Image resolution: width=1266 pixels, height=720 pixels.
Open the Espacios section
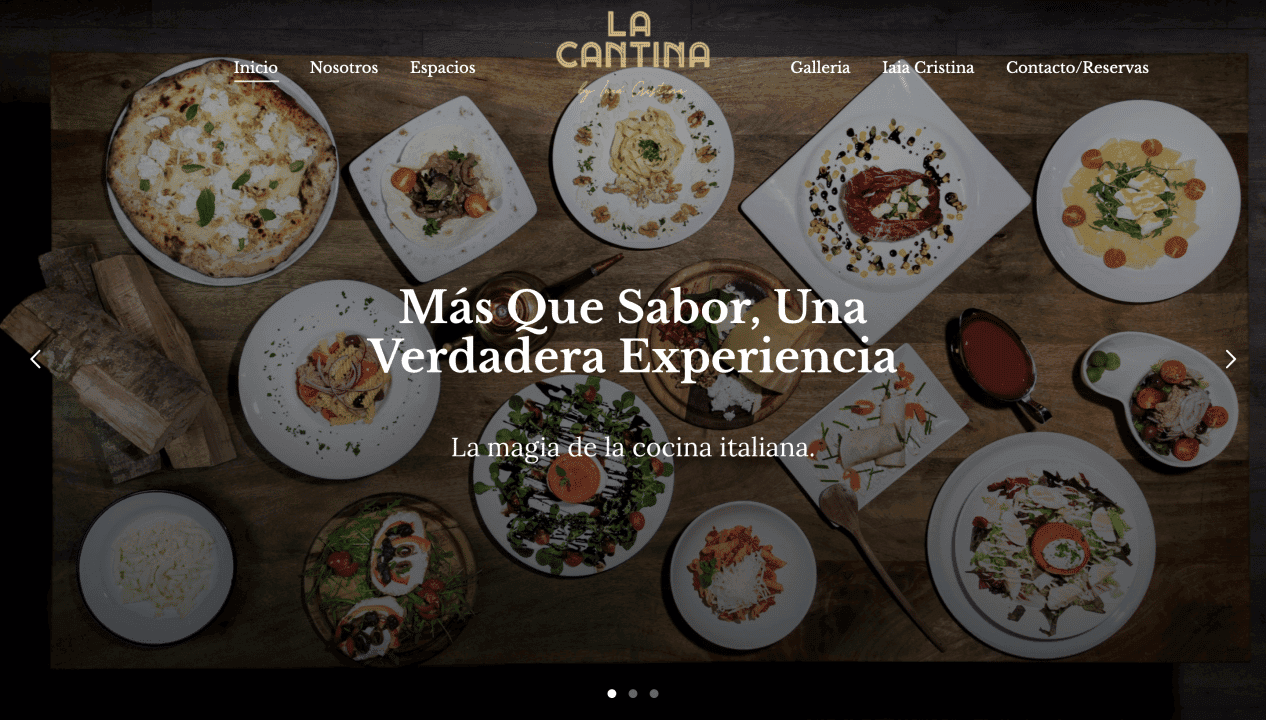pos(443,68)
